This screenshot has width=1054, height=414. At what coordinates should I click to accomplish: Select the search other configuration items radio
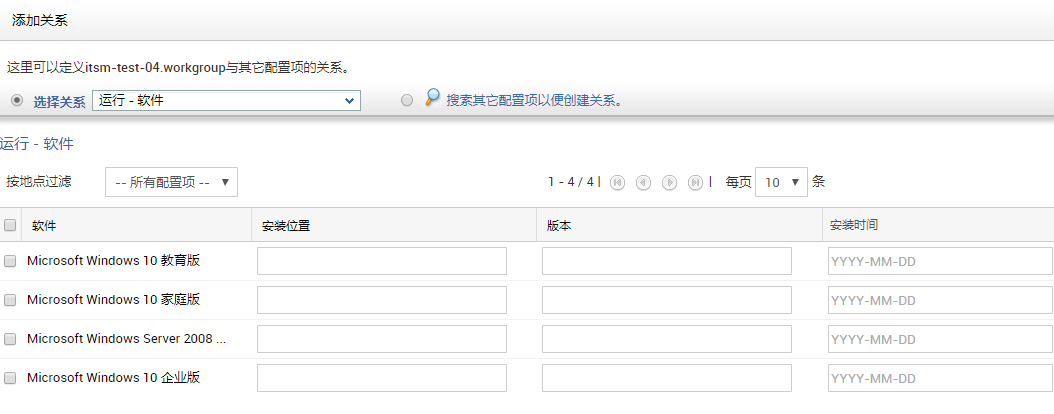pyautogui.click(x=407, y=101)
